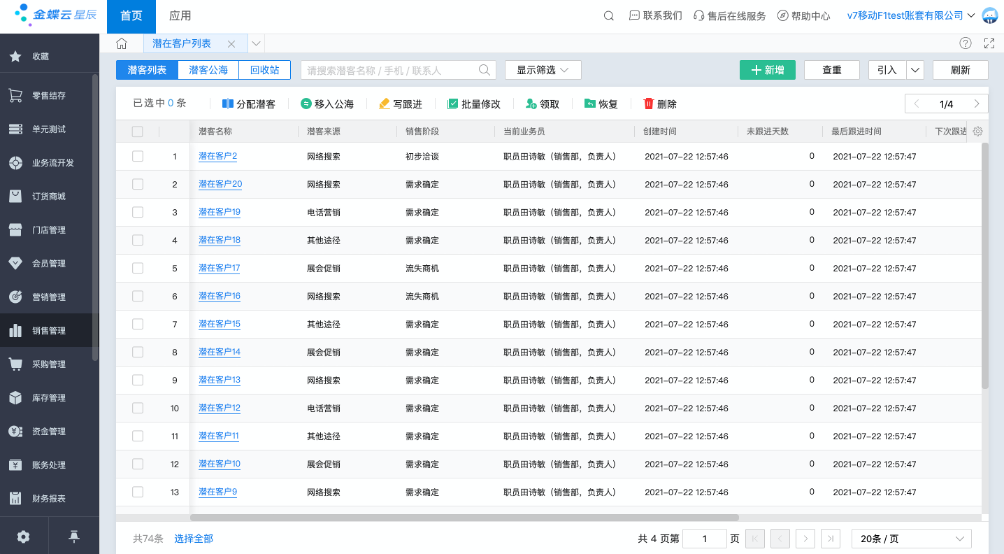Click 领取 toolbar action
Image resolution: width=1004 pixels, height=554 pixels.
pyautogui.click(x=542, y=104)
